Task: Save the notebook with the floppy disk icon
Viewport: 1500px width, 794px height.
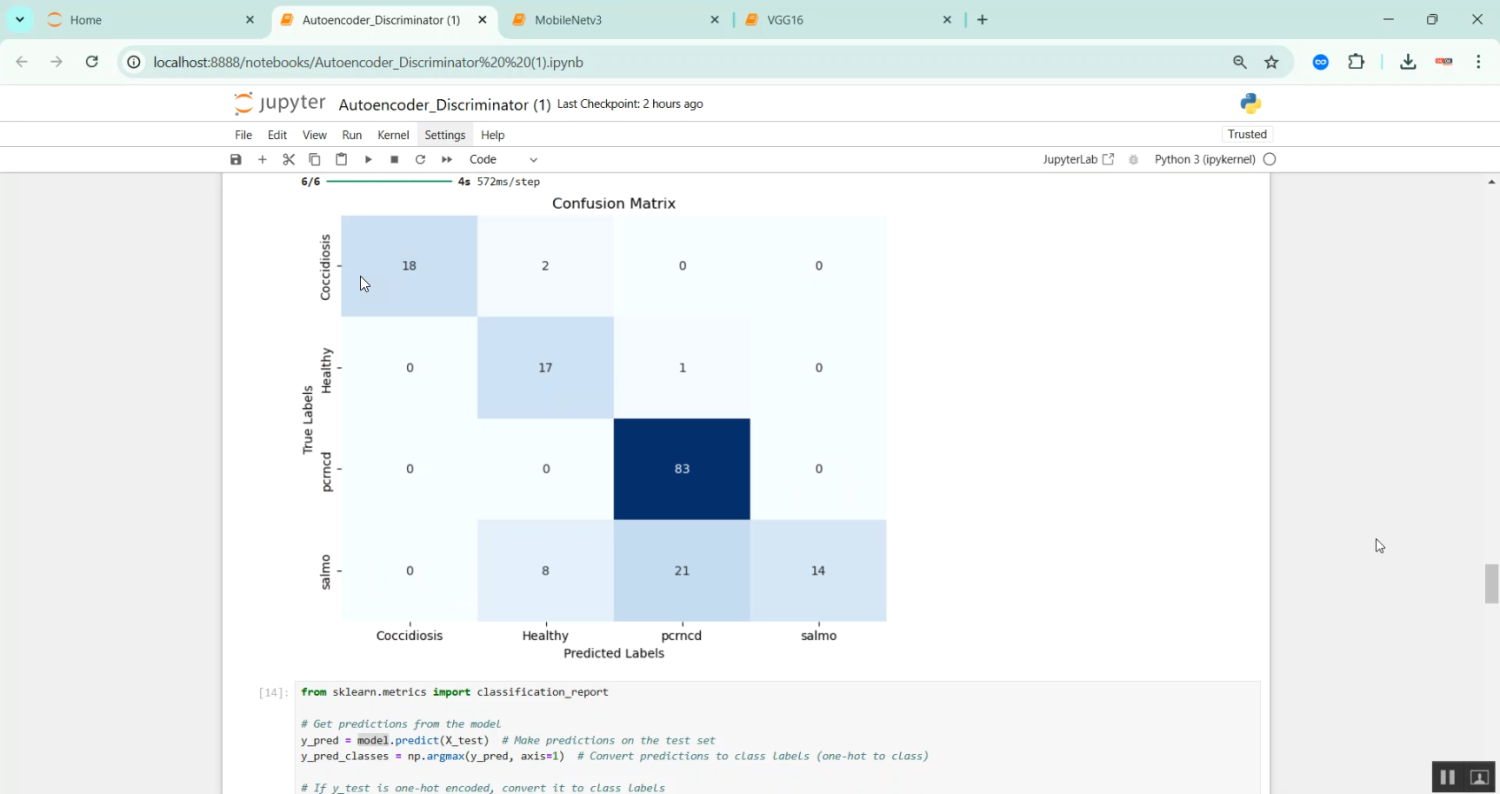Action: [236, 160]
